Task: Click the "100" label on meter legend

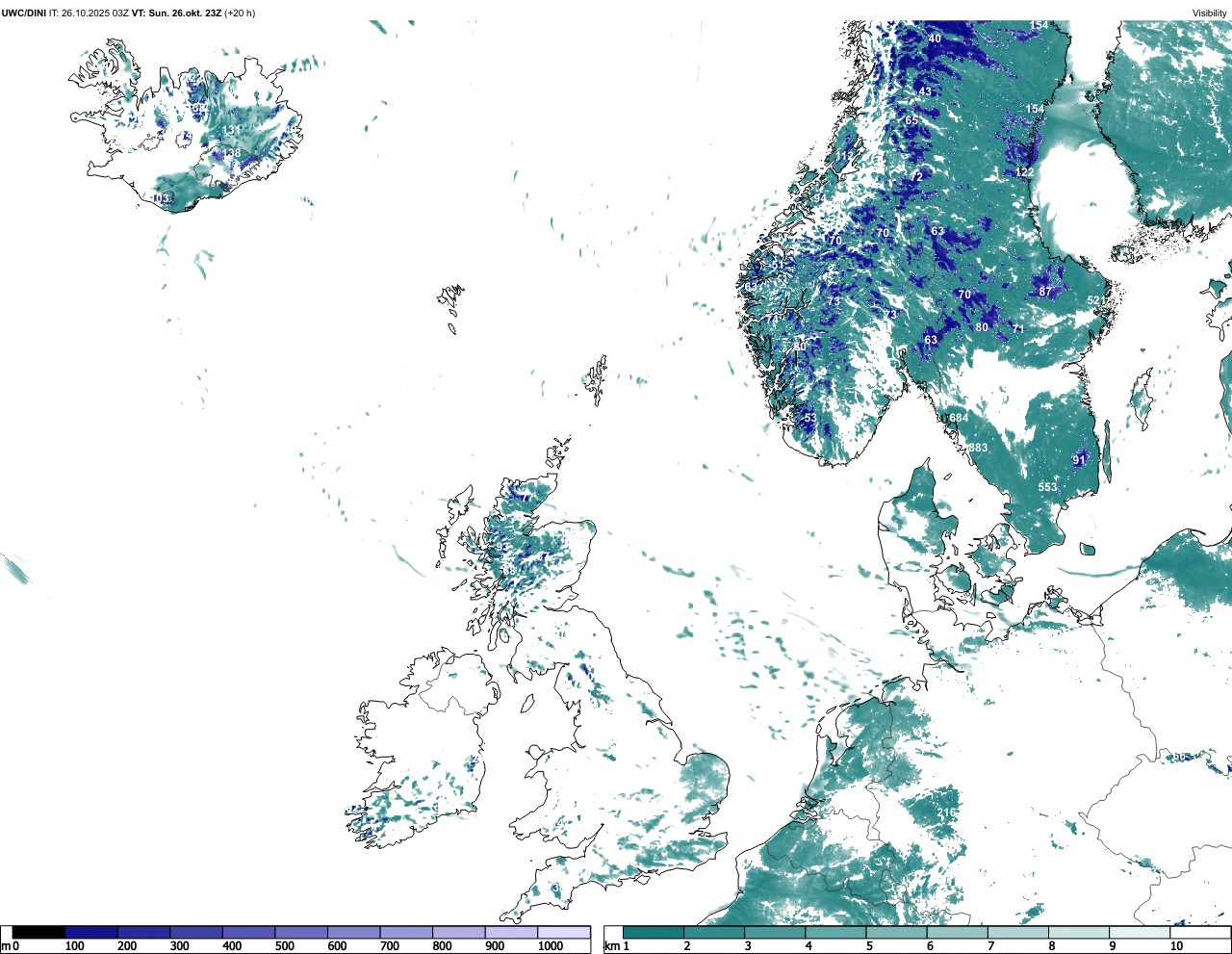Action: (x=75, y=946)
